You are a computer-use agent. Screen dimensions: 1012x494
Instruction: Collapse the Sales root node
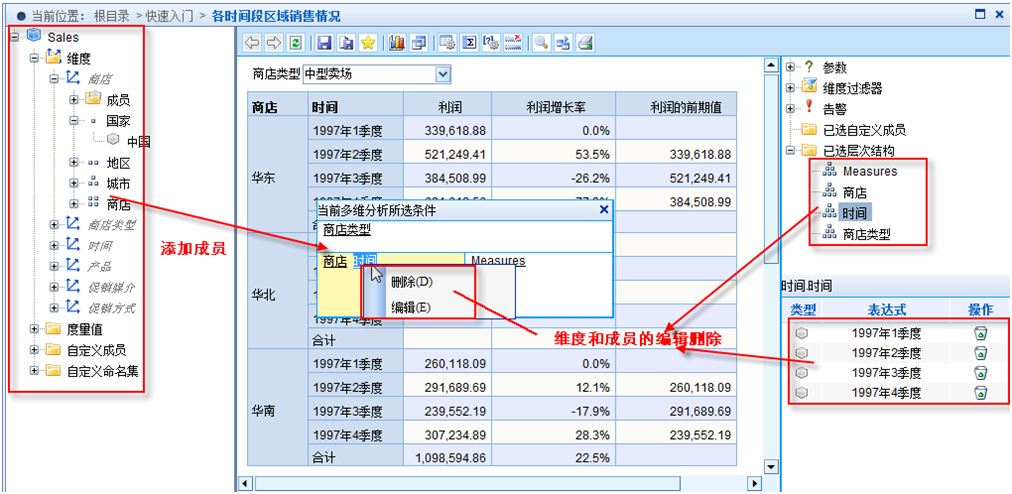tap(14, 37)
